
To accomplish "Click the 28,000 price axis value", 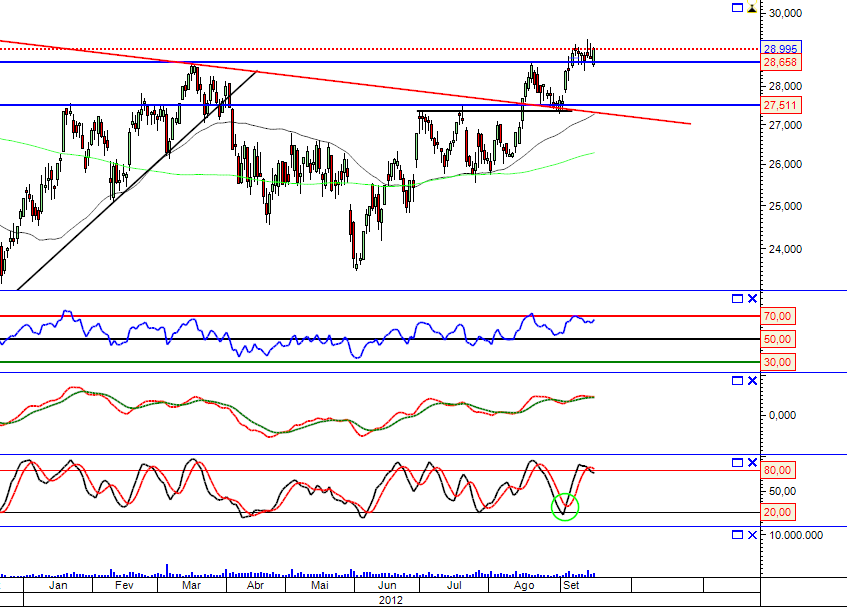I will [x=785, y=86].
